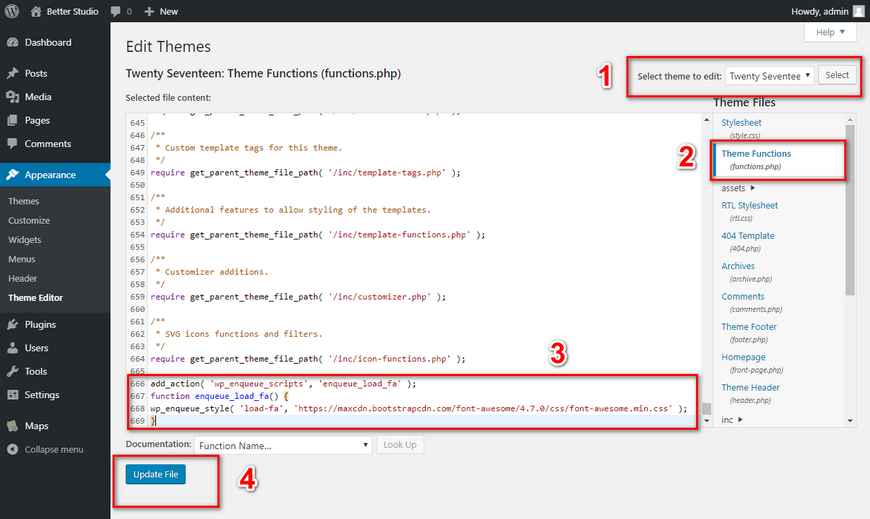This screenshot has width=870, height=519.
Task: Expand the Help tab
Action: (x=830, y=32)
